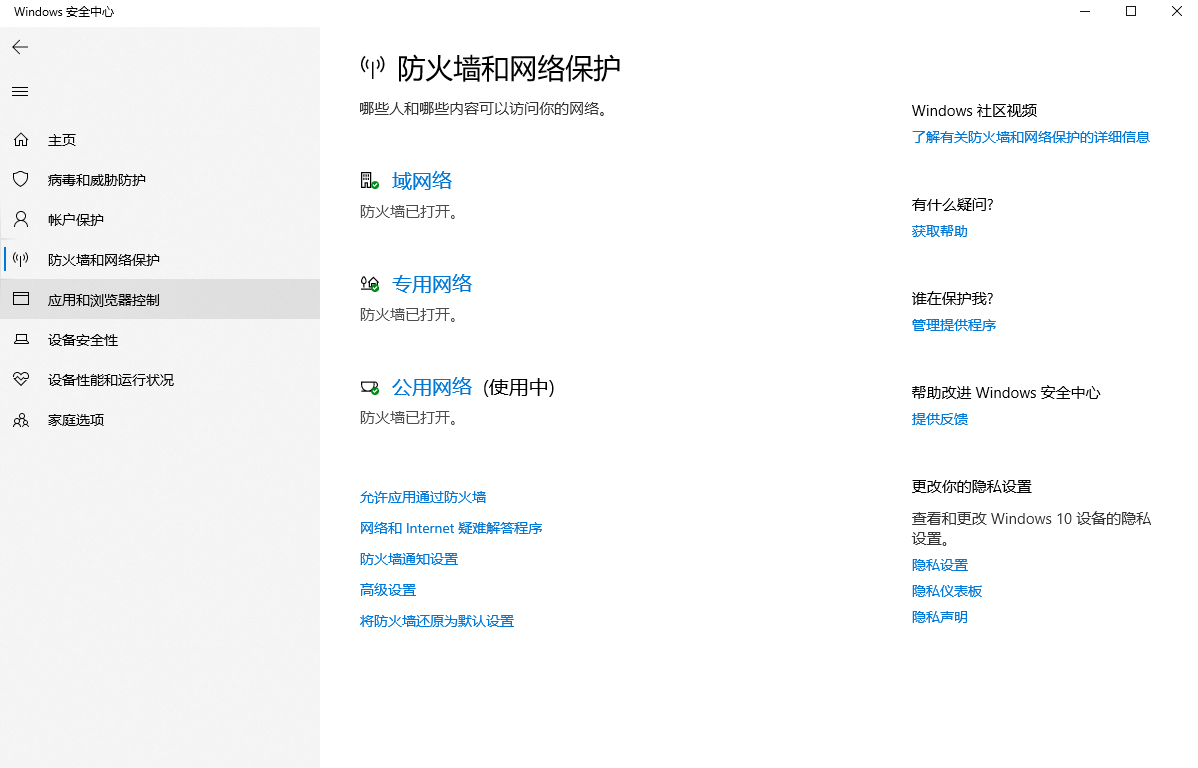The height and width of the screenshot is (768, 1198).
Task: Open 高级设置 link
Action: [388, 590]
